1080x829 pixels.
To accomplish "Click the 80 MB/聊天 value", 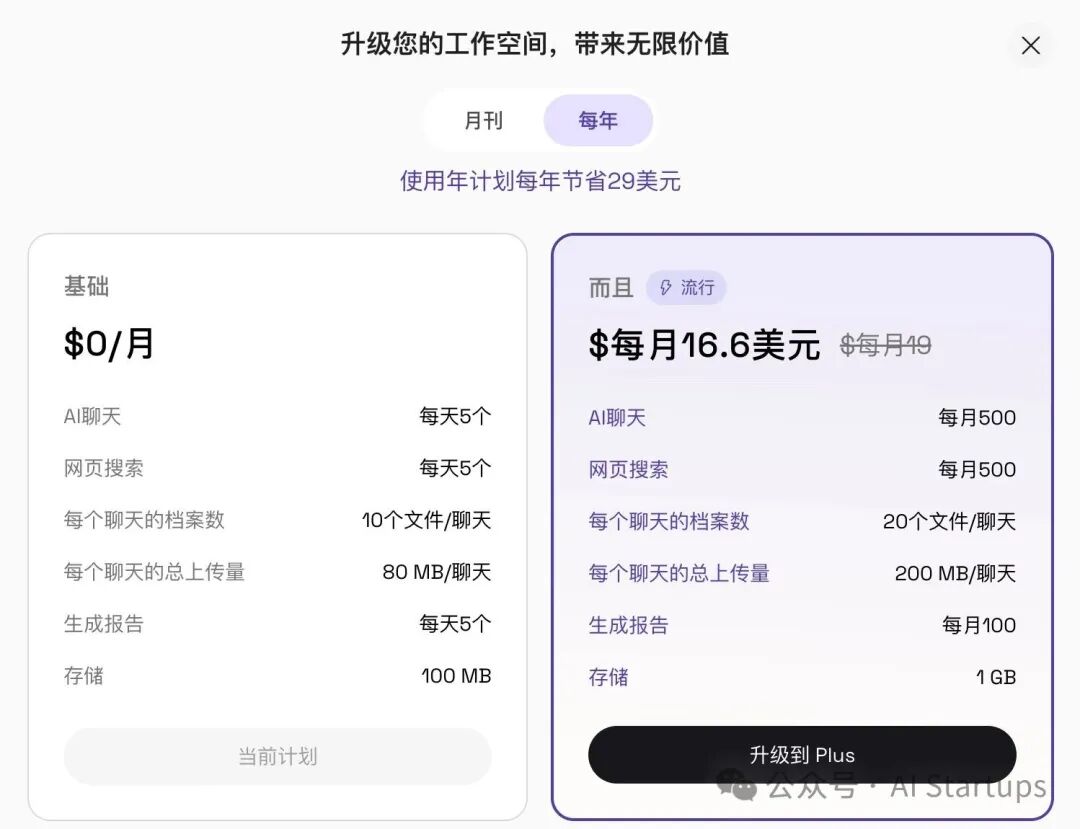I will click(437, 571).
